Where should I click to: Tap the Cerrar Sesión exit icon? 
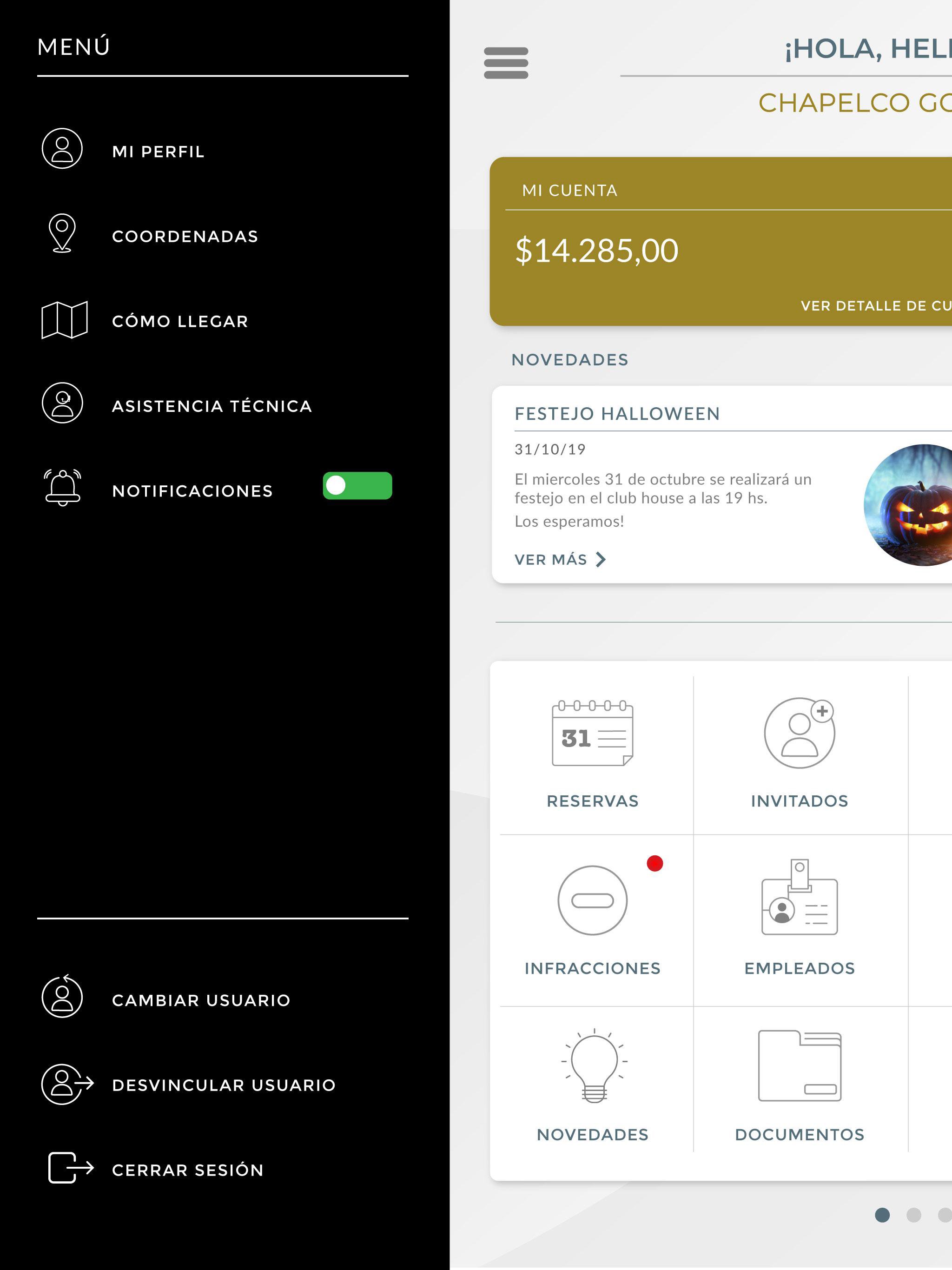click(70, 1168)
